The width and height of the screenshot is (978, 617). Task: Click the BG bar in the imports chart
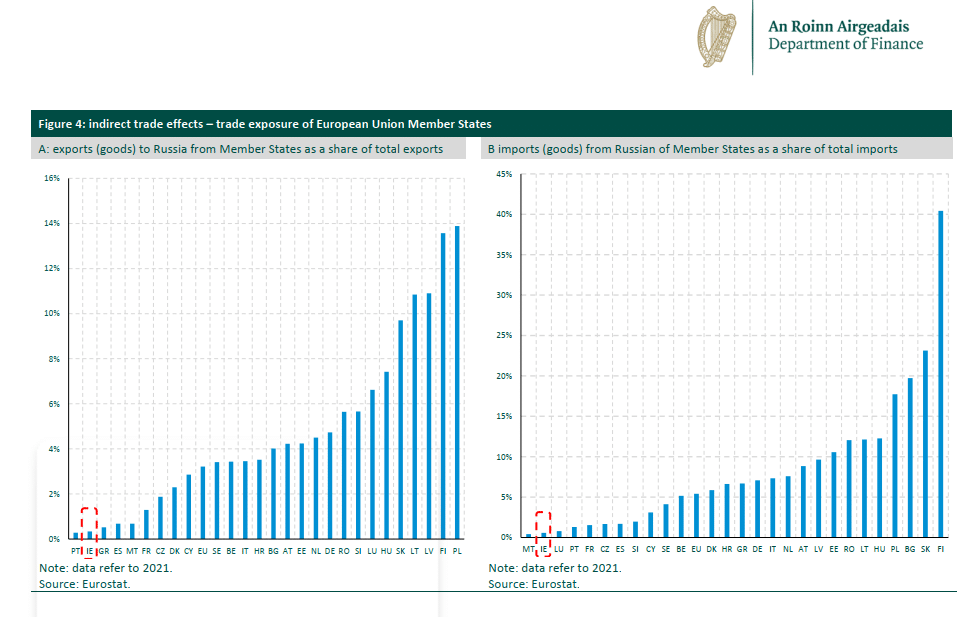(910, 458)
